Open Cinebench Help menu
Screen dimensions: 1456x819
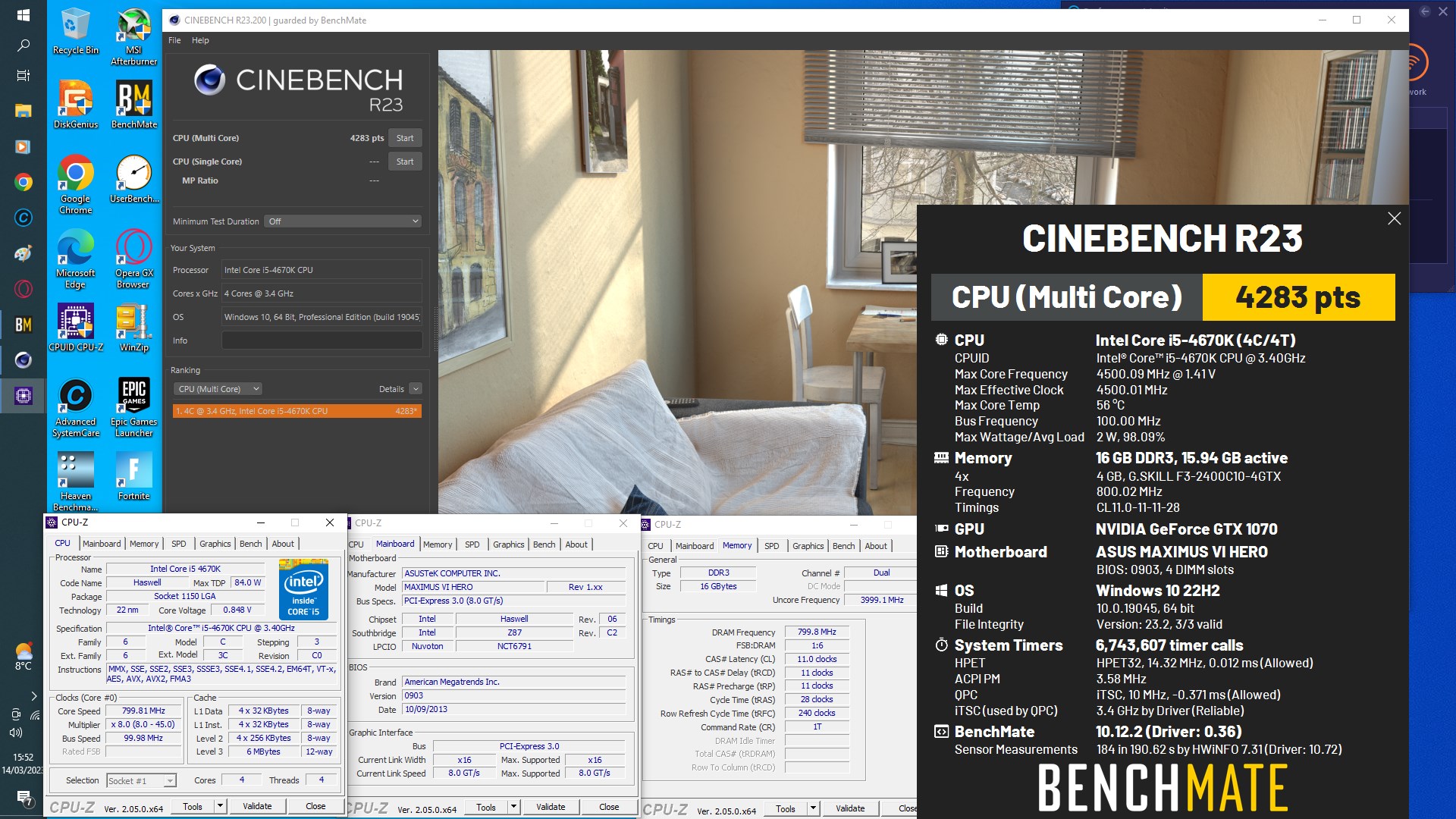point(200,40)
